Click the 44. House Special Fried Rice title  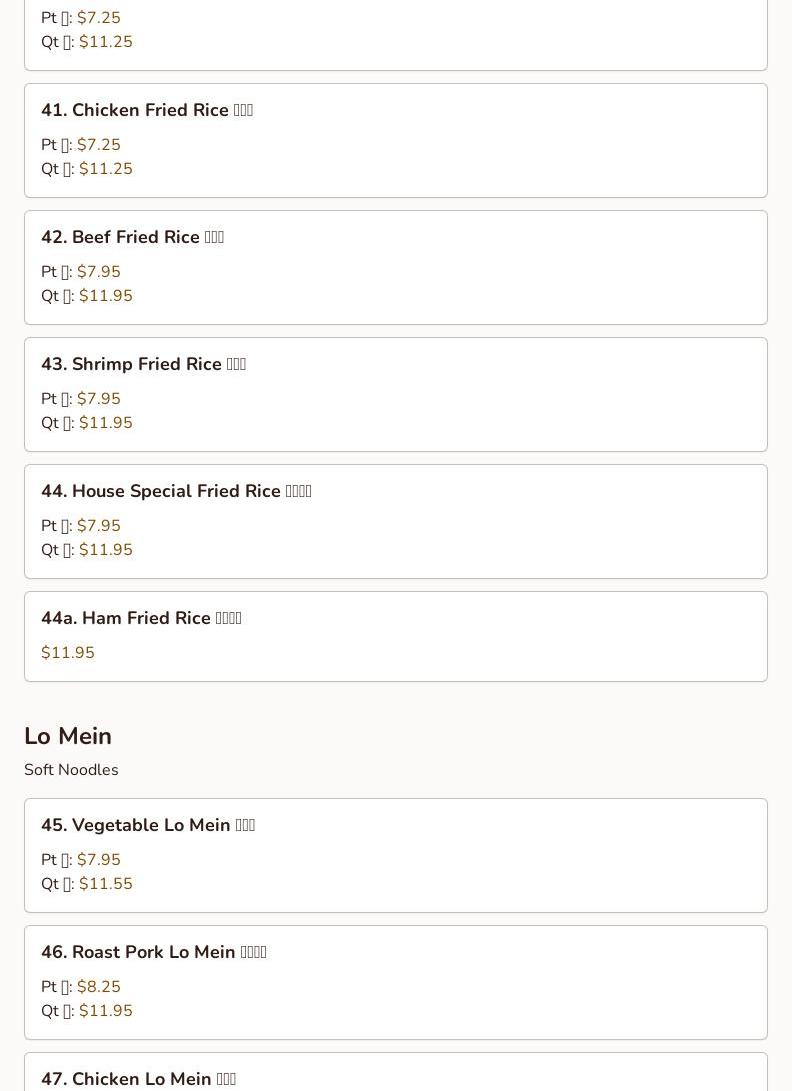tap(176, 492)
